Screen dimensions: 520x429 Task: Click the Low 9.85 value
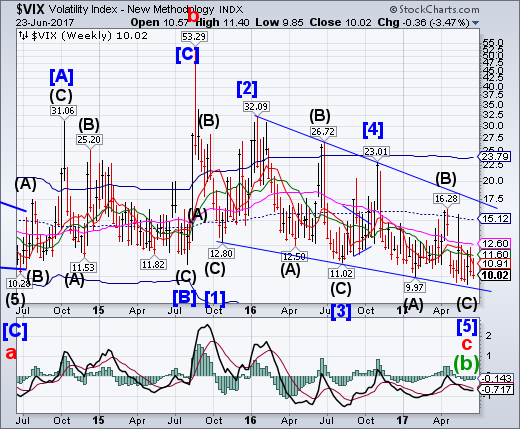click(x=279, y=23)
